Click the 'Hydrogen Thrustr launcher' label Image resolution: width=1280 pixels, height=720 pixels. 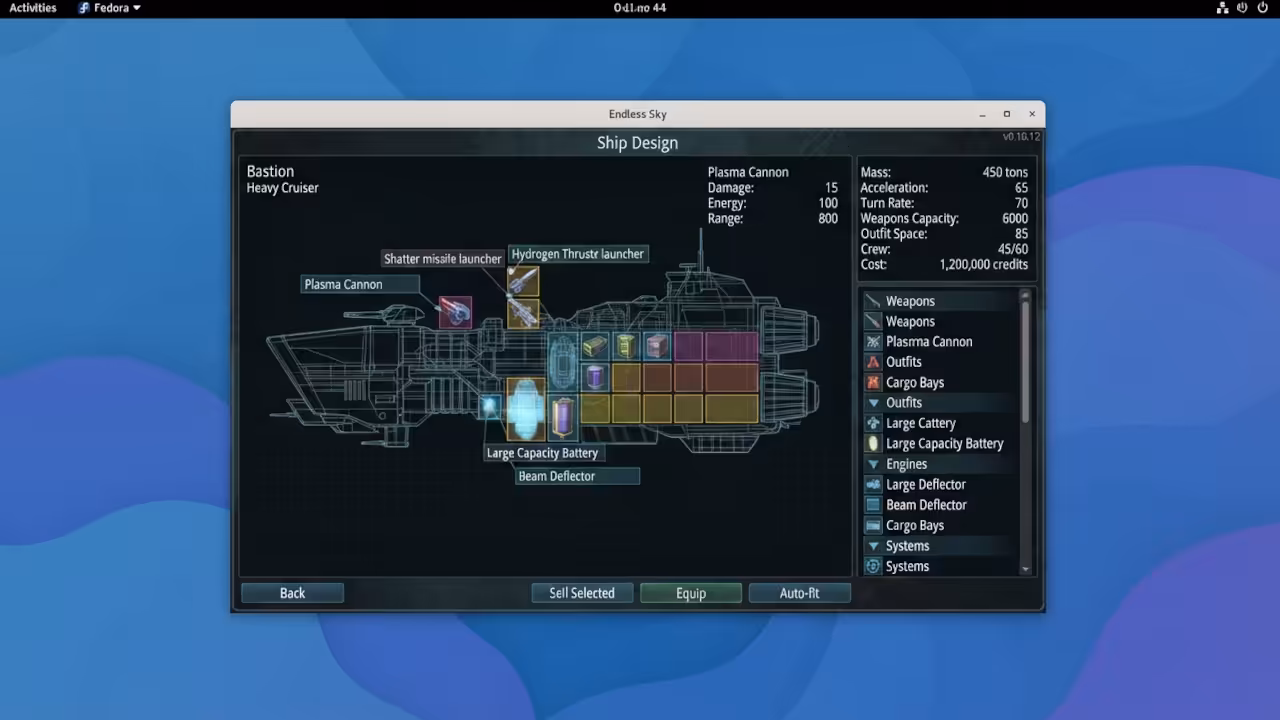pos(578,254)
